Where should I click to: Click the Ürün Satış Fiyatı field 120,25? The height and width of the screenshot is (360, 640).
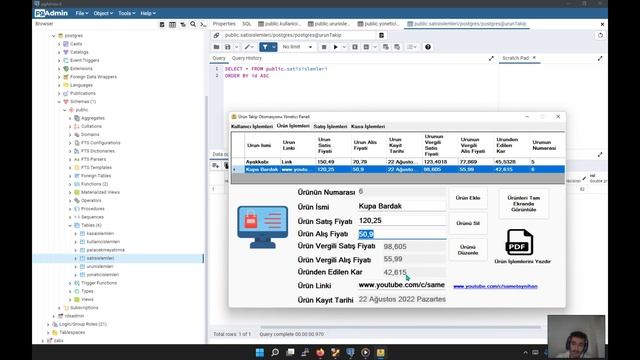[402, 220]
